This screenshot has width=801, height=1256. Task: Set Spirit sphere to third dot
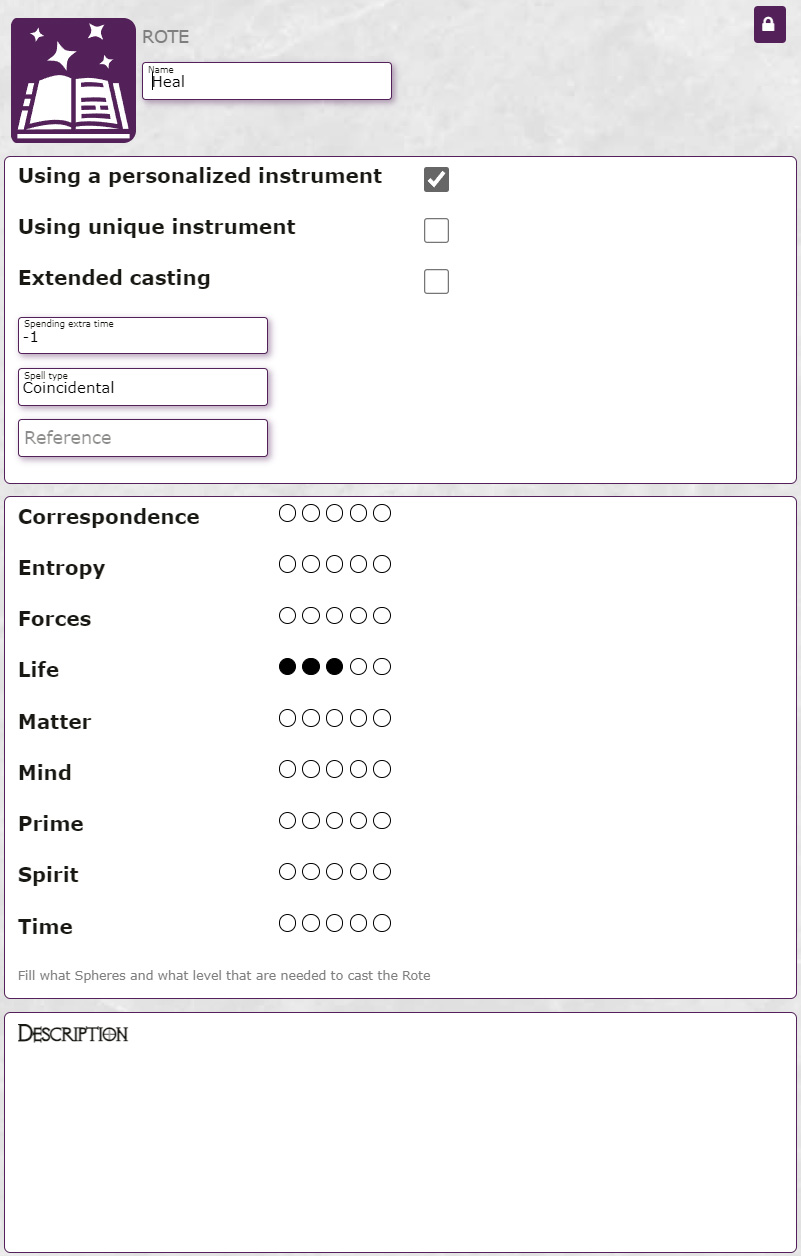click(335, 872)
